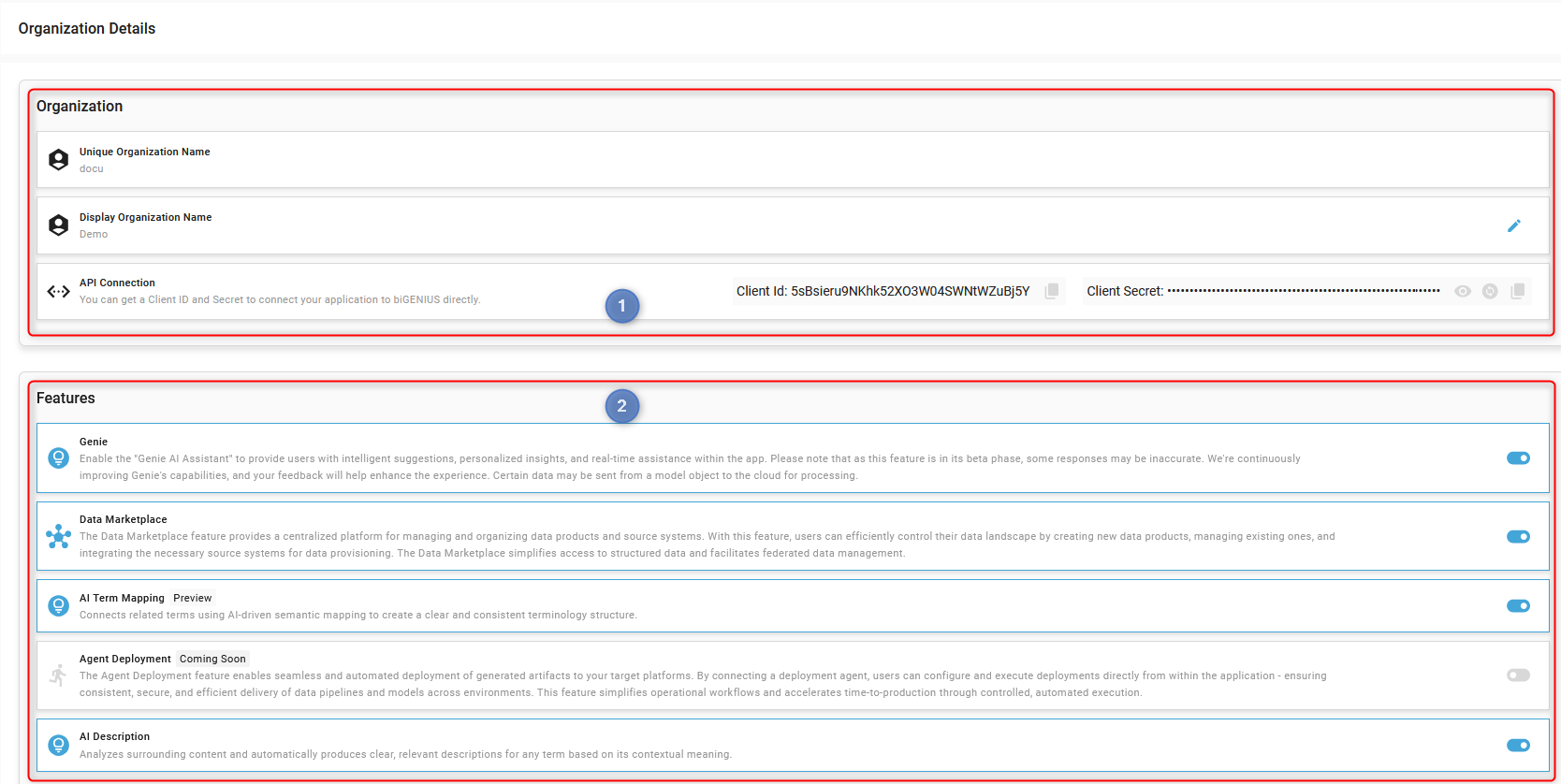Click the Data Marketplace network icon

click(x=58, y=536)
